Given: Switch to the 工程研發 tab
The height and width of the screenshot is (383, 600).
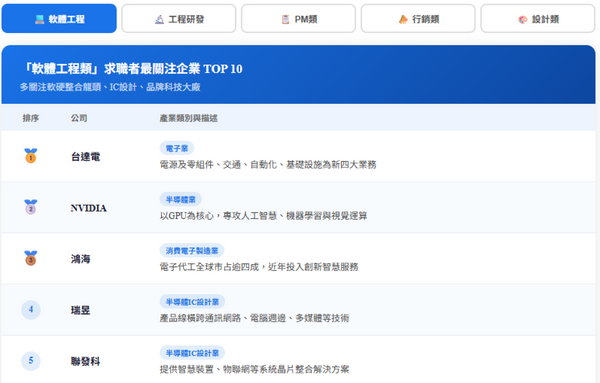Looking at the screenshot, I should pyautogui.click(x=179, y=19).
